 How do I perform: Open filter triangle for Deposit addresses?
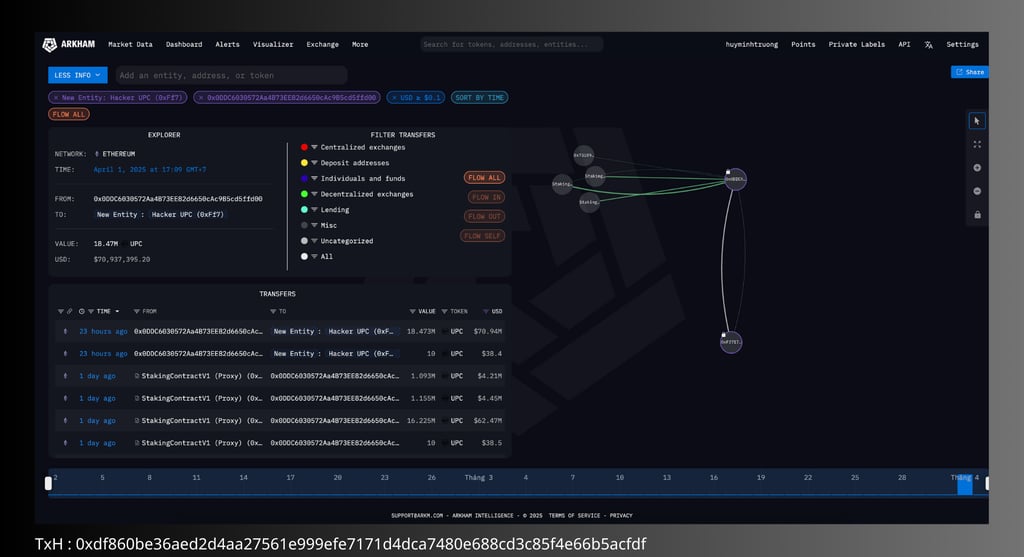(x=314, y=163)
